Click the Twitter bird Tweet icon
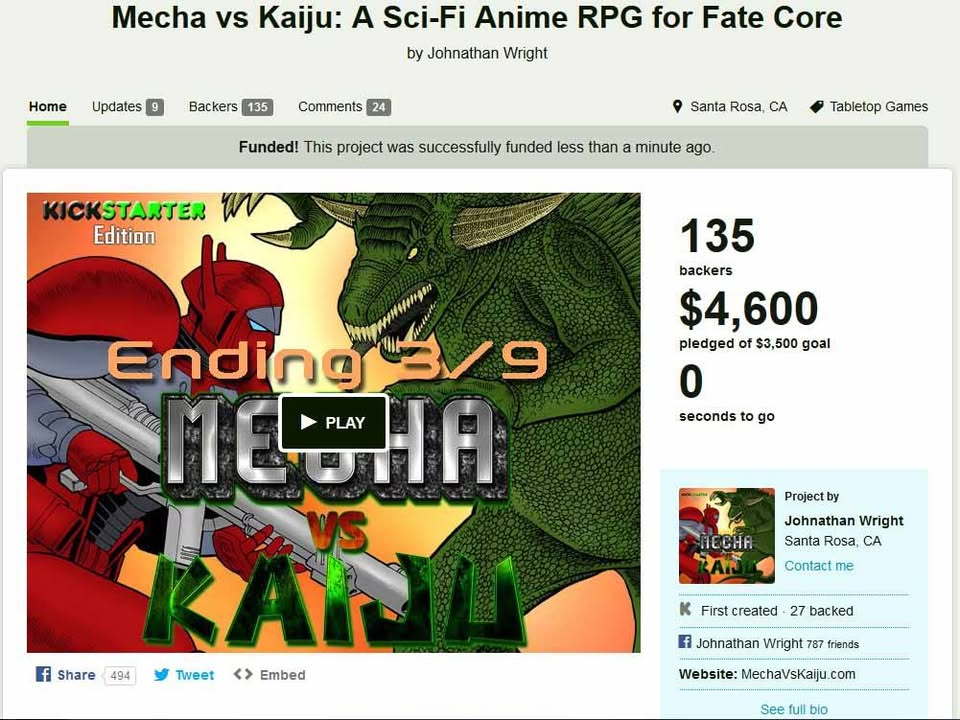This screenshot has width=960, height=720. (x=162, y=675)
